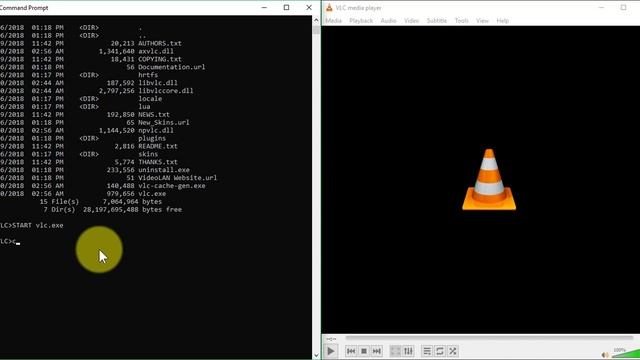Open the Playback menu in VLC

point(361,20)
